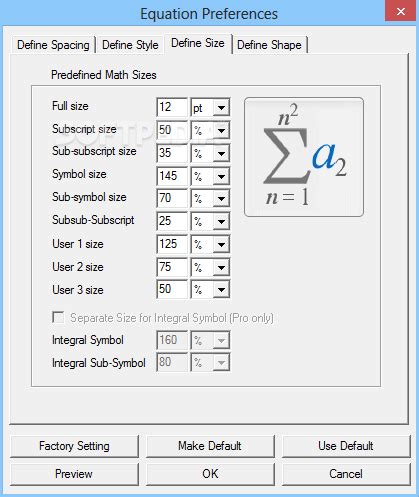Viewport: 419px width, 497px height.
Task: Click the Integral Symbol value field
Action: coord(172,340)
